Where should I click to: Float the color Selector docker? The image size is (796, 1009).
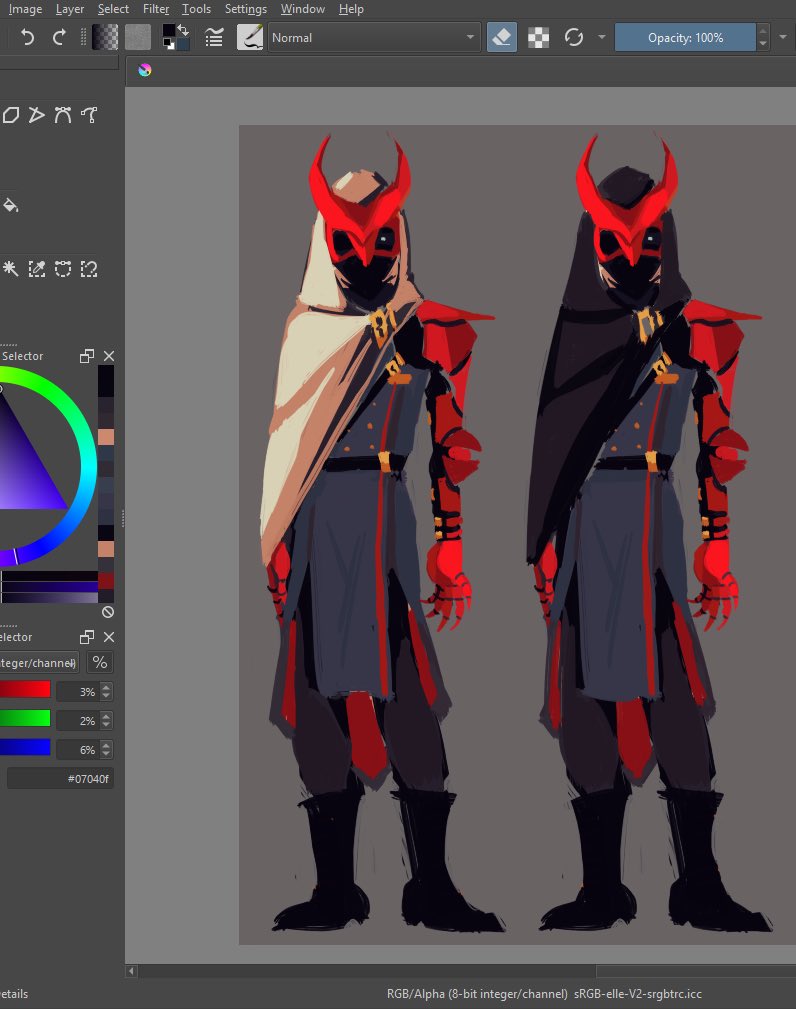pyautogui.click(x=87, y=356)
